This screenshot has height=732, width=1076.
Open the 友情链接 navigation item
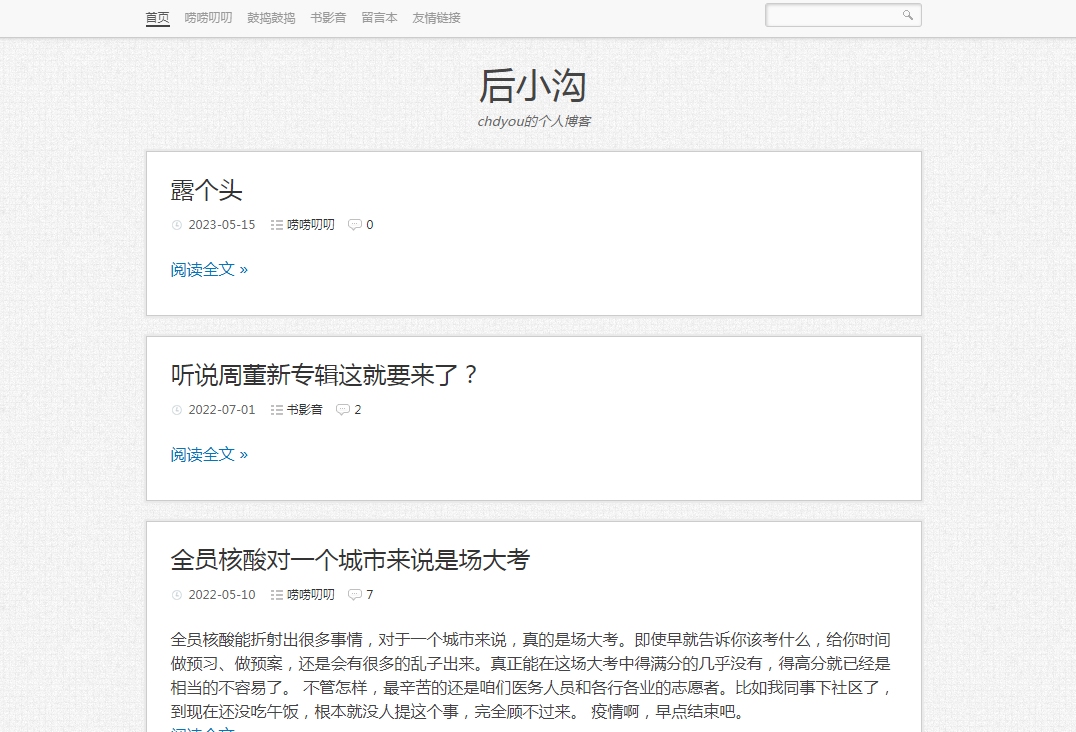pos(436,17)
